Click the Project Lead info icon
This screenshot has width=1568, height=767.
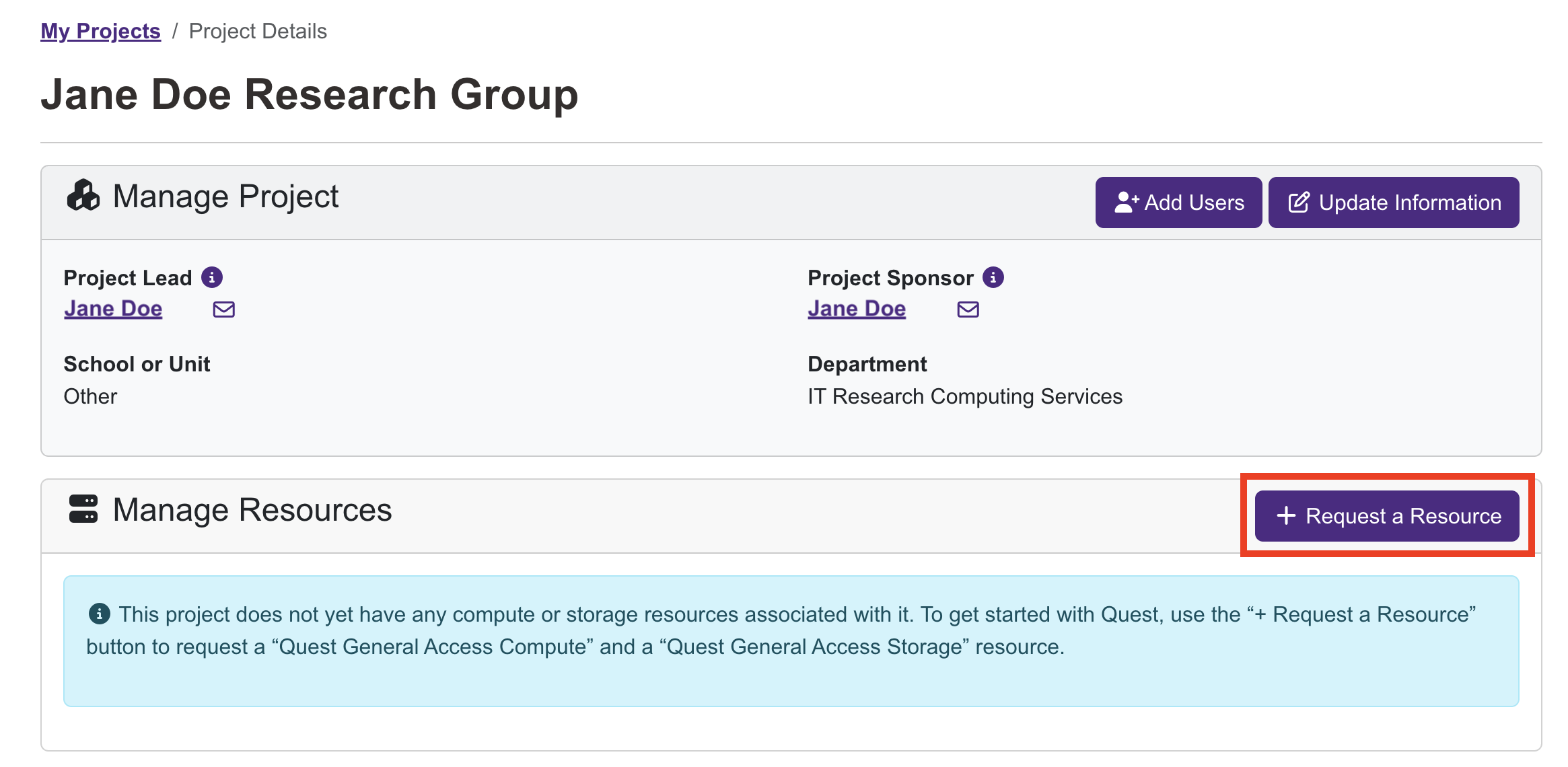[x=212, y=277]
